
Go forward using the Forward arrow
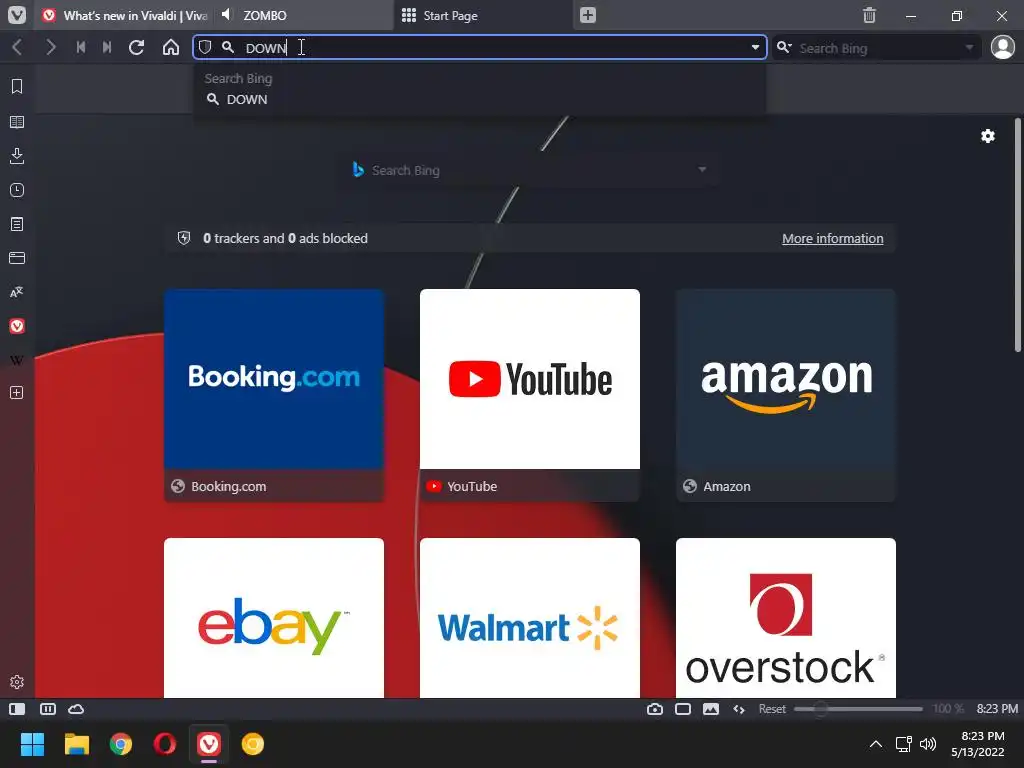tap(50, 47)
